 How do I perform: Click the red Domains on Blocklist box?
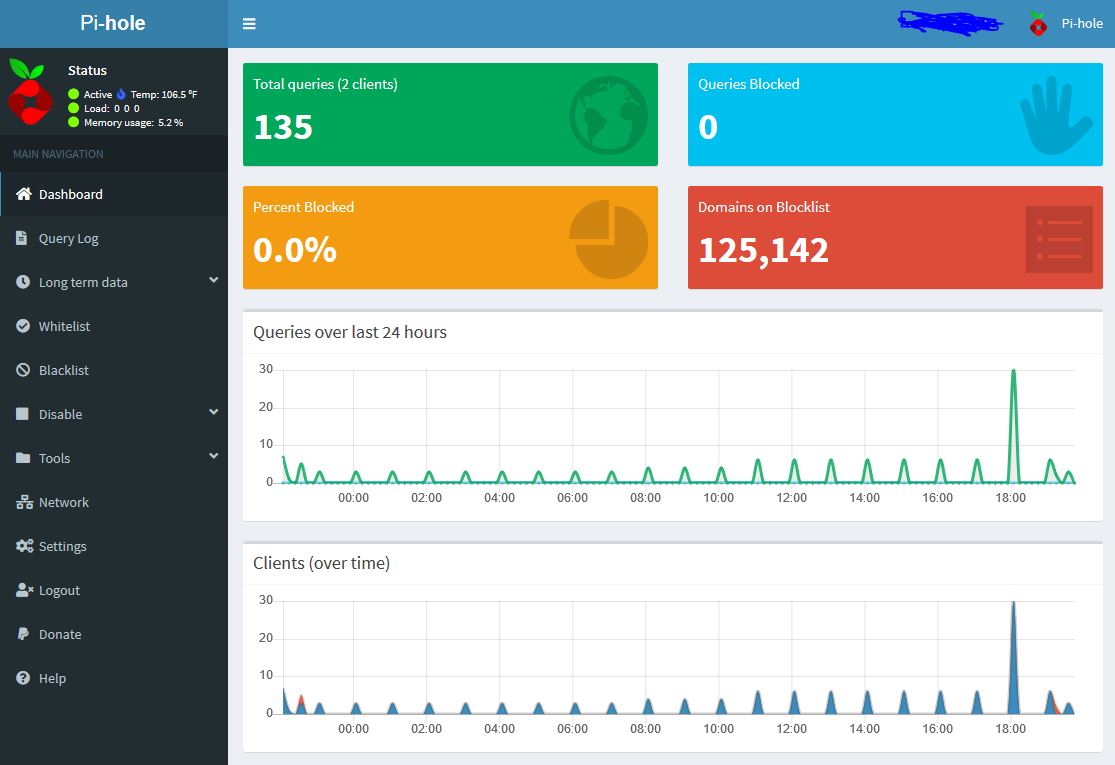click(894, 238)
